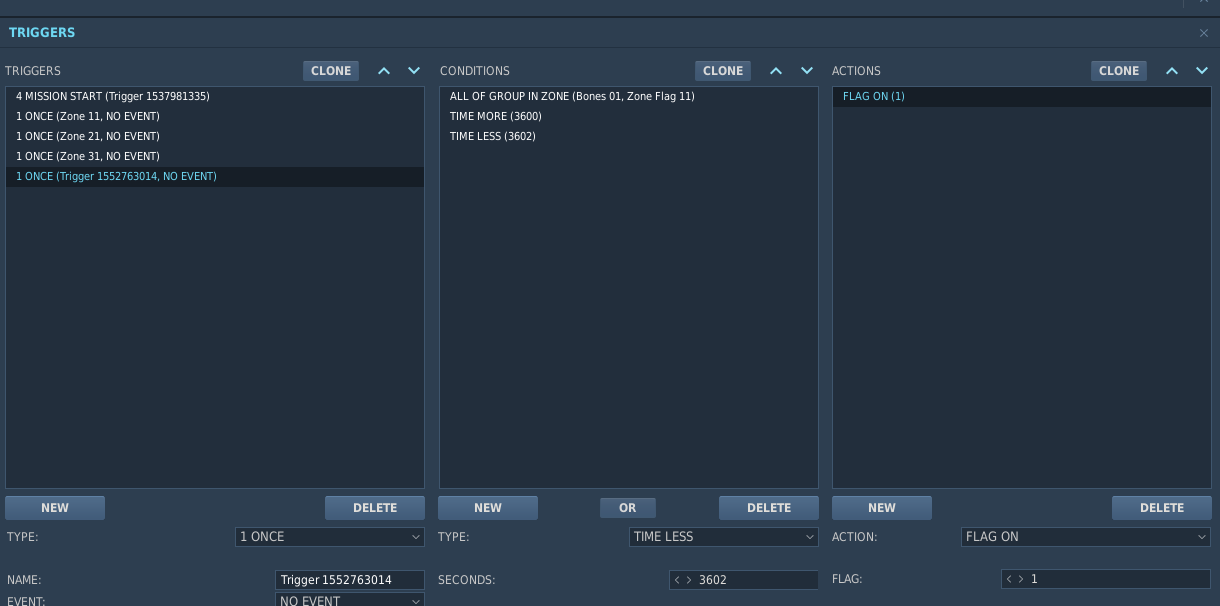Select the 4 MISSION START trigger
The image size is (1220, 606).
pyautogui.click(x=113, y=97)
